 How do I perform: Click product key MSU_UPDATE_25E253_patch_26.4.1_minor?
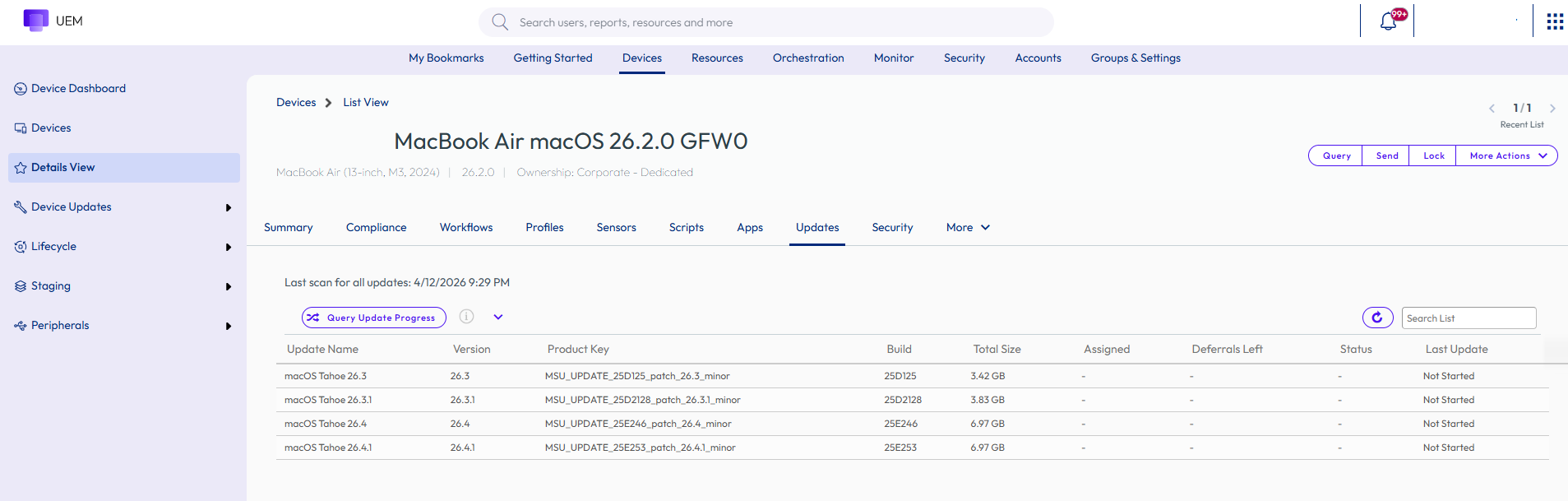tap(640, 448)
